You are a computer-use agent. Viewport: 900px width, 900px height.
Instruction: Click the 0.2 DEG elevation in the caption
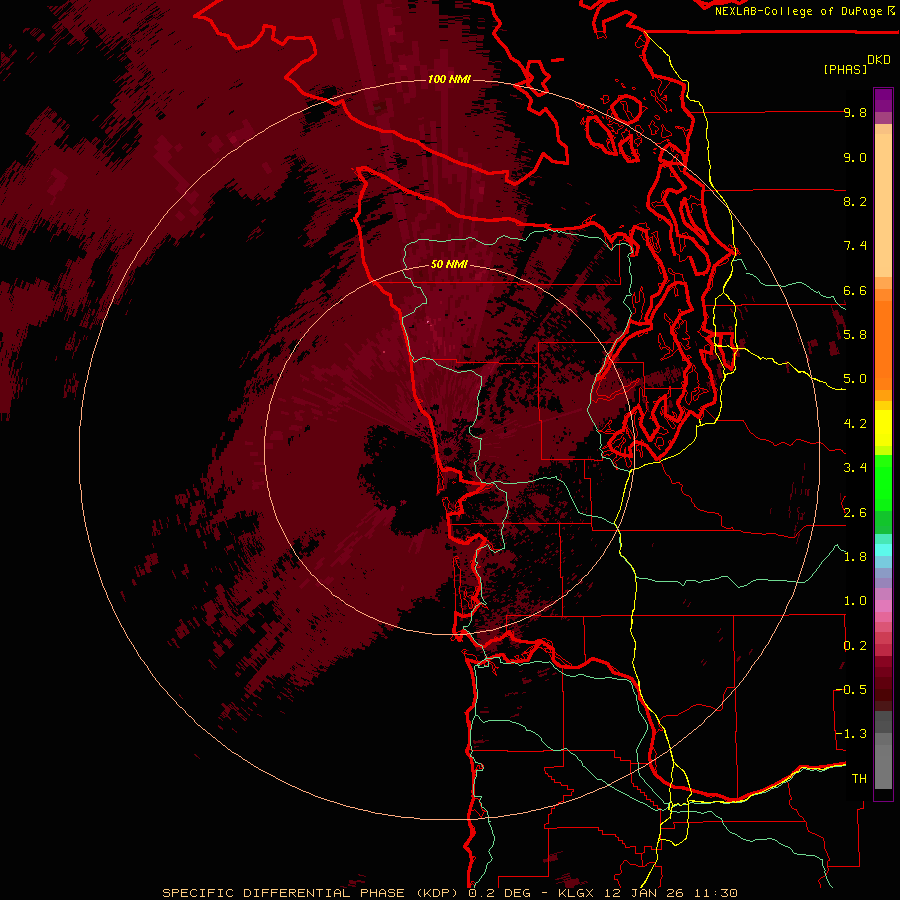coord(499,893)
